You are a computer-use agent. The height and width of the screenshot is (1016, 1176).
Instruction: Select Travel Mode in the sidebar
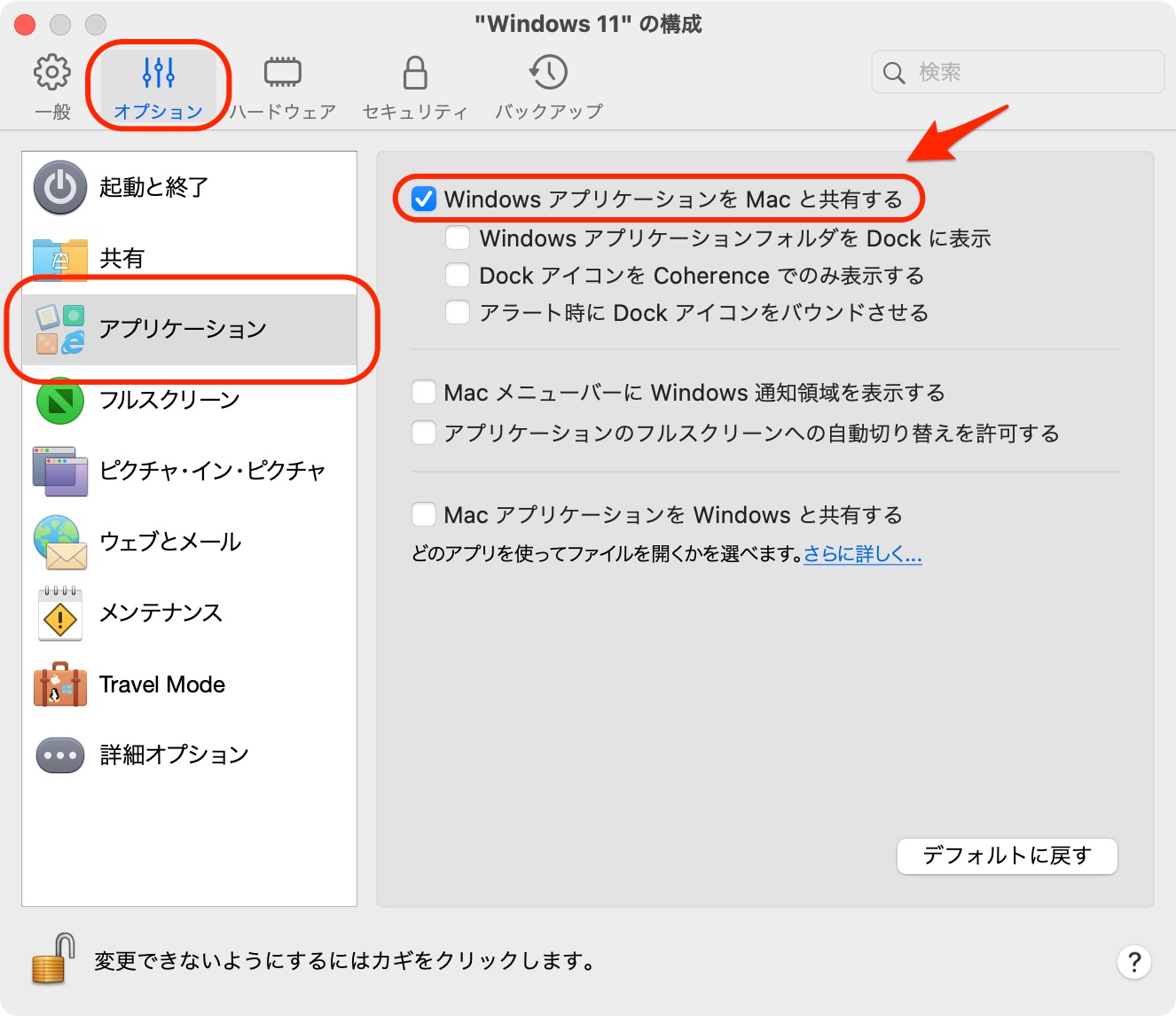click(190, 684)
